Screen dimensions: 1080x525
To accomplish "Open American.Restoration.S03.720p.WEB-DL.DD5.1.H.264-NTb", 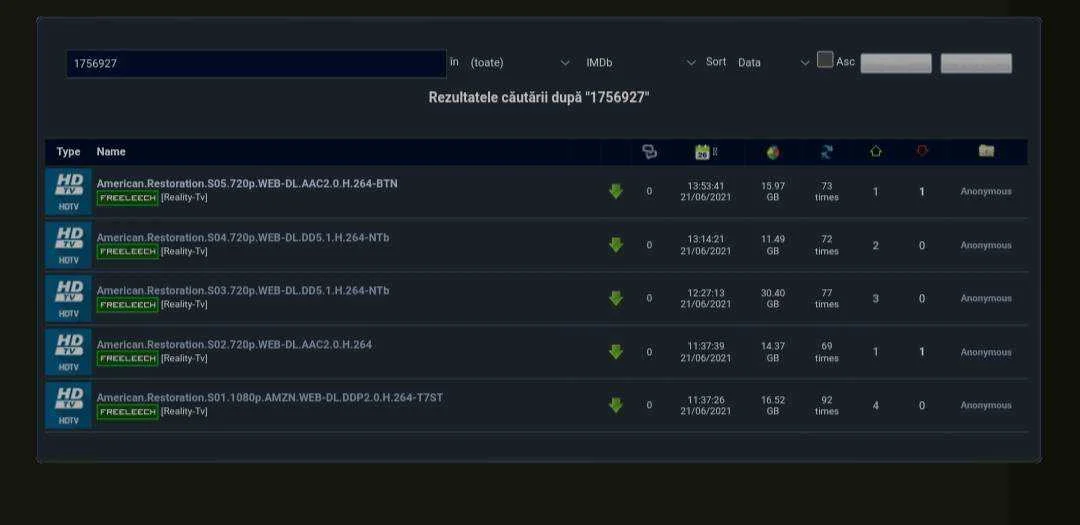I will coord(242,291).
